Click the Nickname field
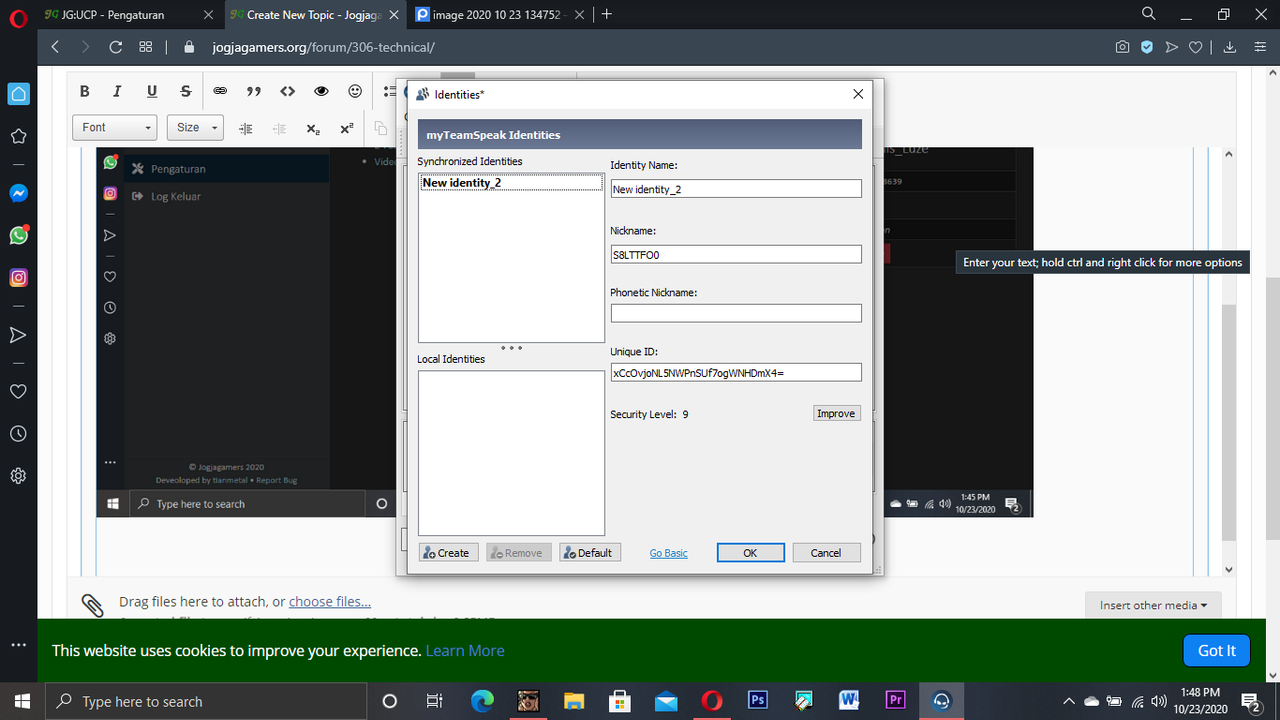The height and width of the screenshot is (720, 1280). point(736,254)
